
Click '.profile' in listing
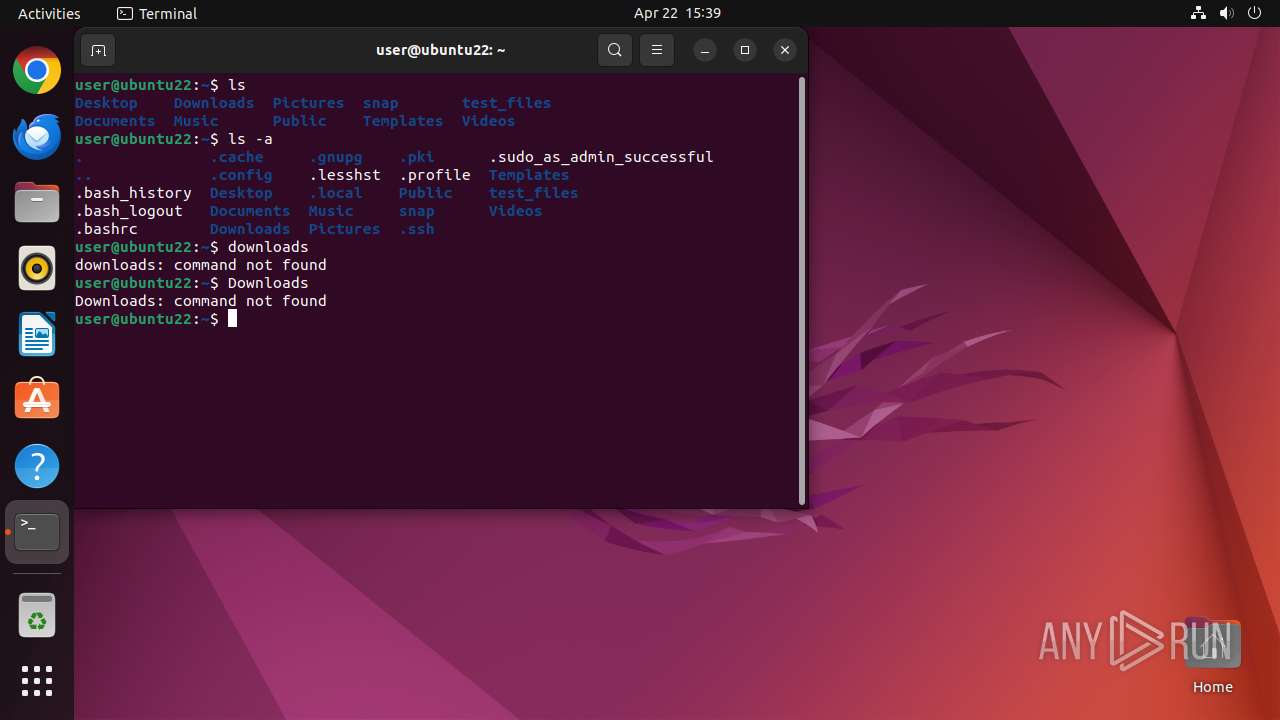point(435,175)
